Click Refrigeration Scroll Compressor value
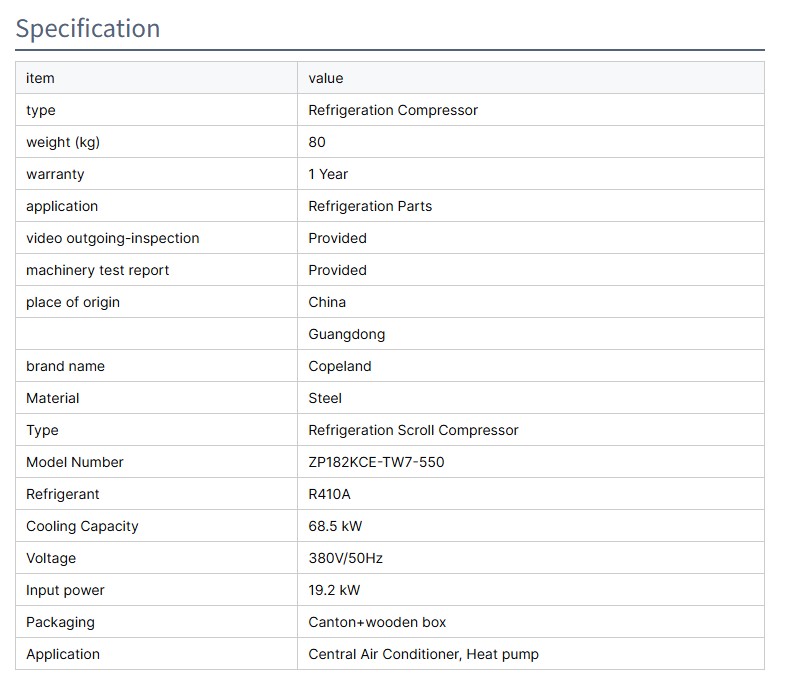 (413, 430)
